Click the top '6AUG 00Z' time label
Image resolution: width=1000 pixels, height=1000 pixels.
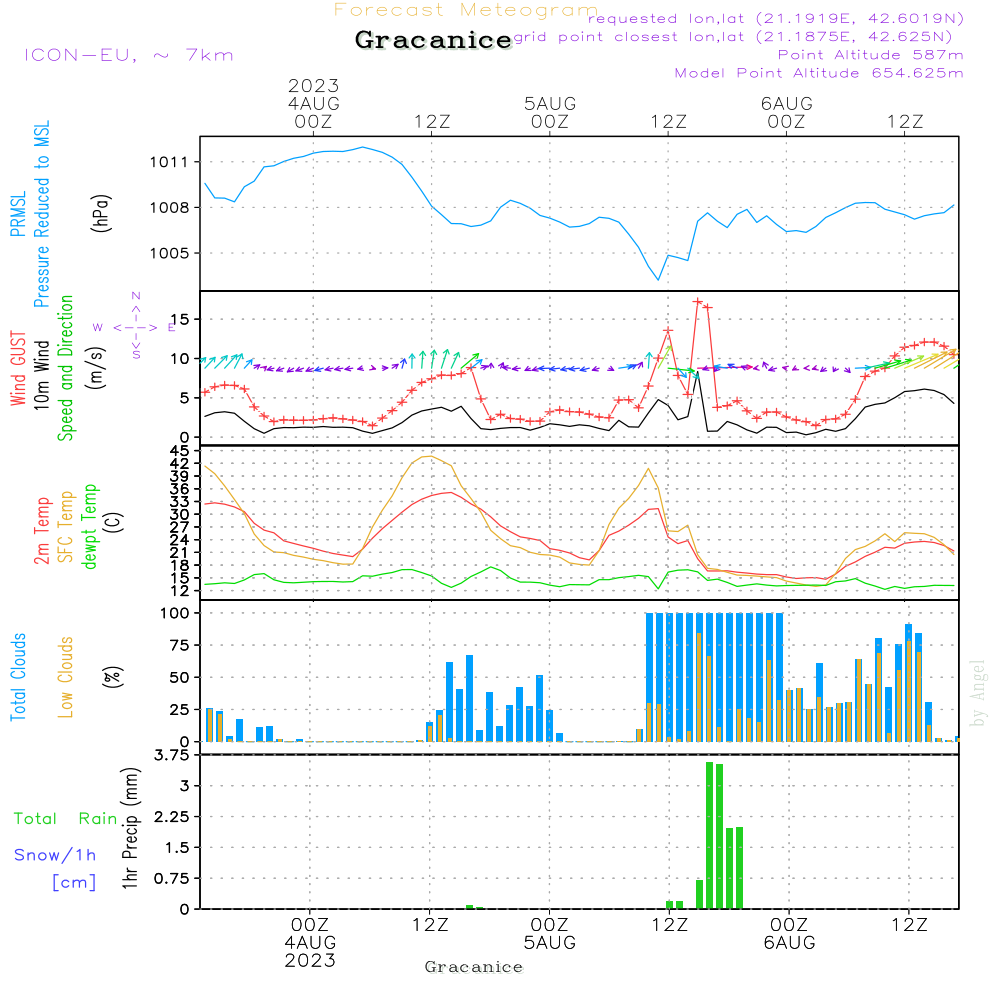click(x=786, y=112)
